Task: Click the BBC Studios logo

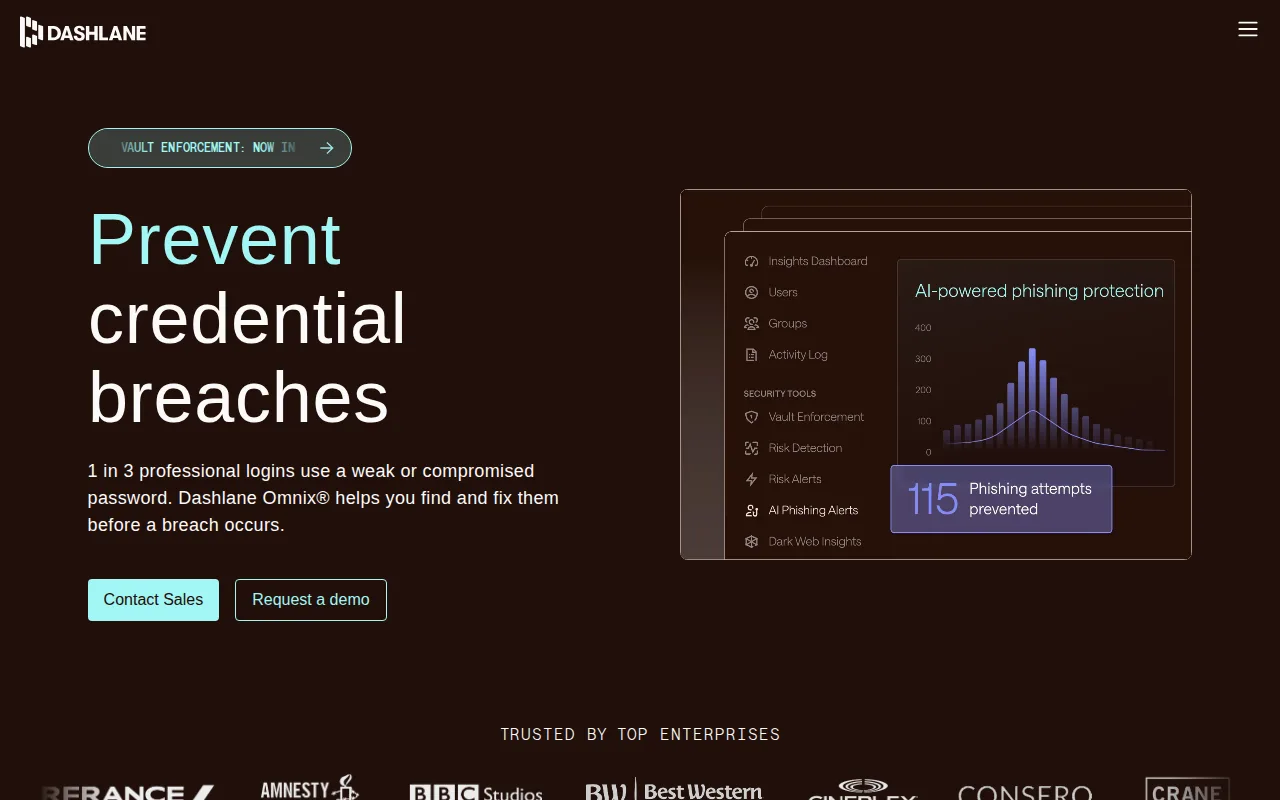Action: point(476,793)
